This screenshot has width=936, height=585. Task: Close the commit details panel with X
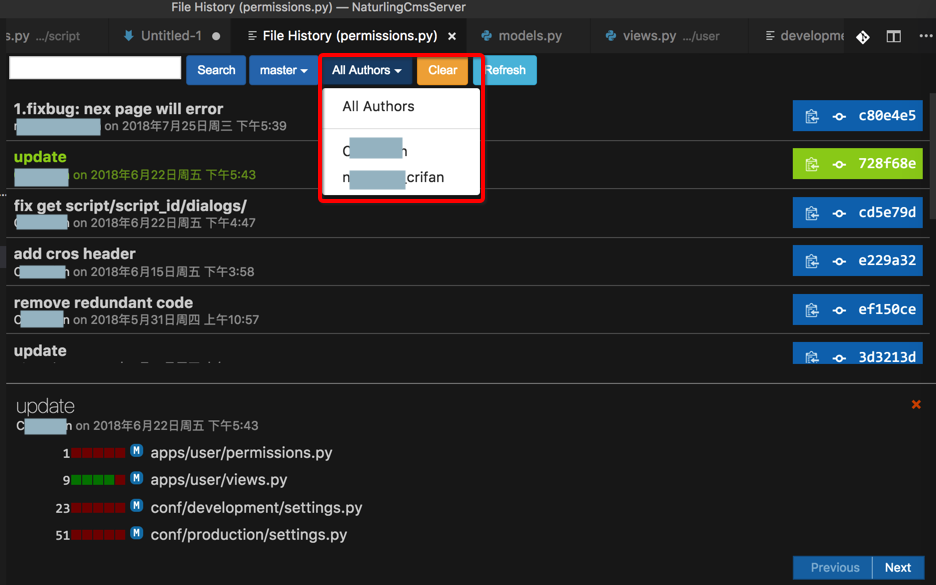[916, 405]
